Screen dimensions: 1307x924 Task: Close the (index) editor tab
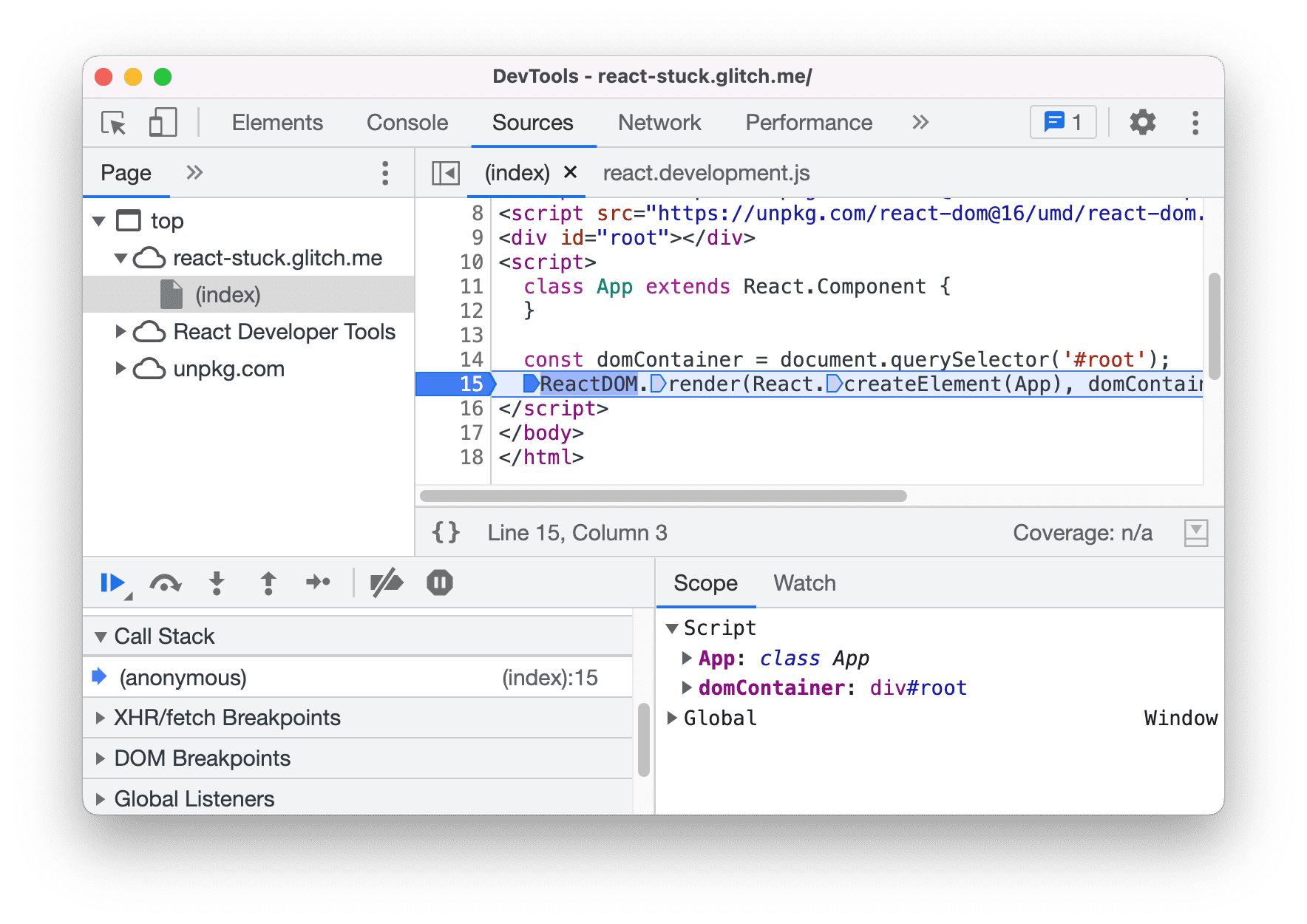tap(570, 172)
